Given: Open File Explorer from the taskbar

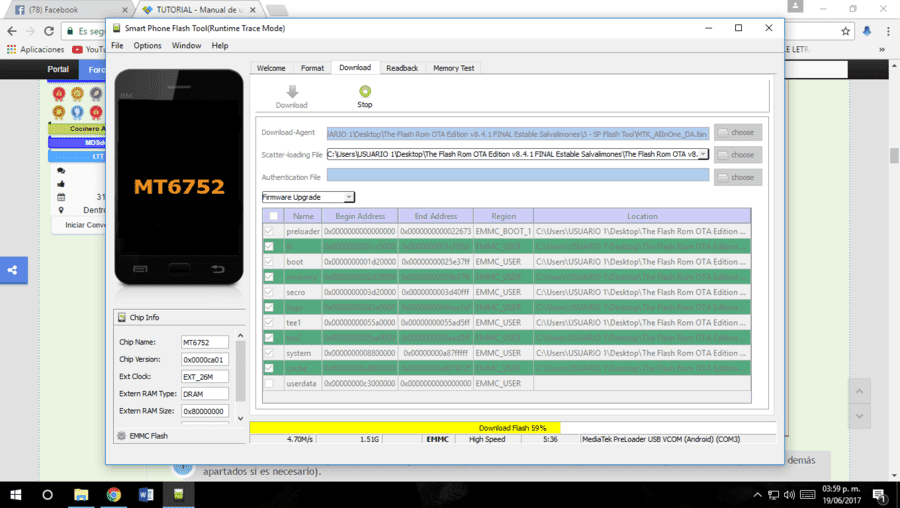Looking at the screenshot, I should click(x=81, y=495).
